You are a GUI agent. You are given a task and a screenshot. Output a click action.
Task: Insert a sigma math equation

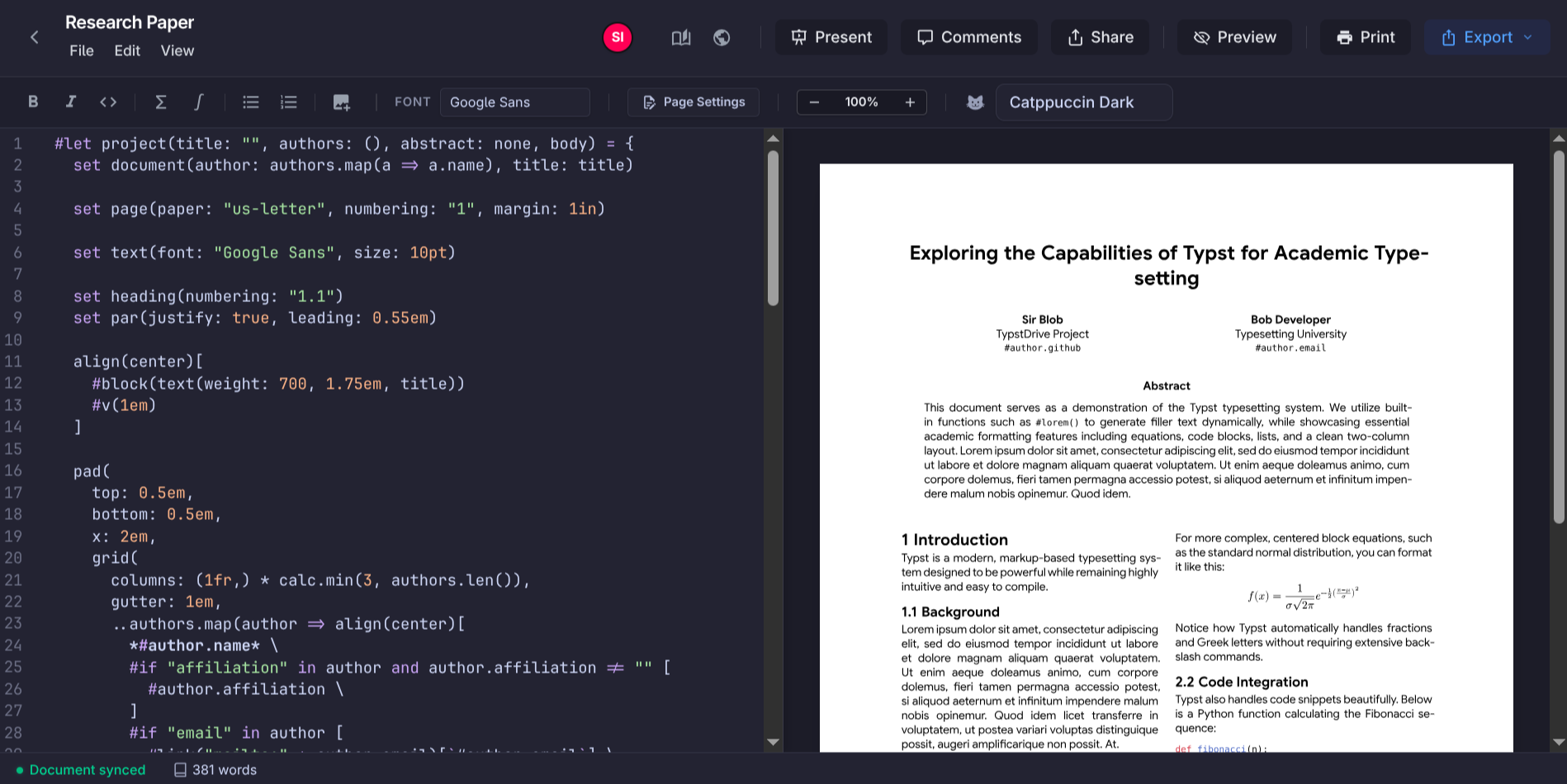(x=161, y=102)
